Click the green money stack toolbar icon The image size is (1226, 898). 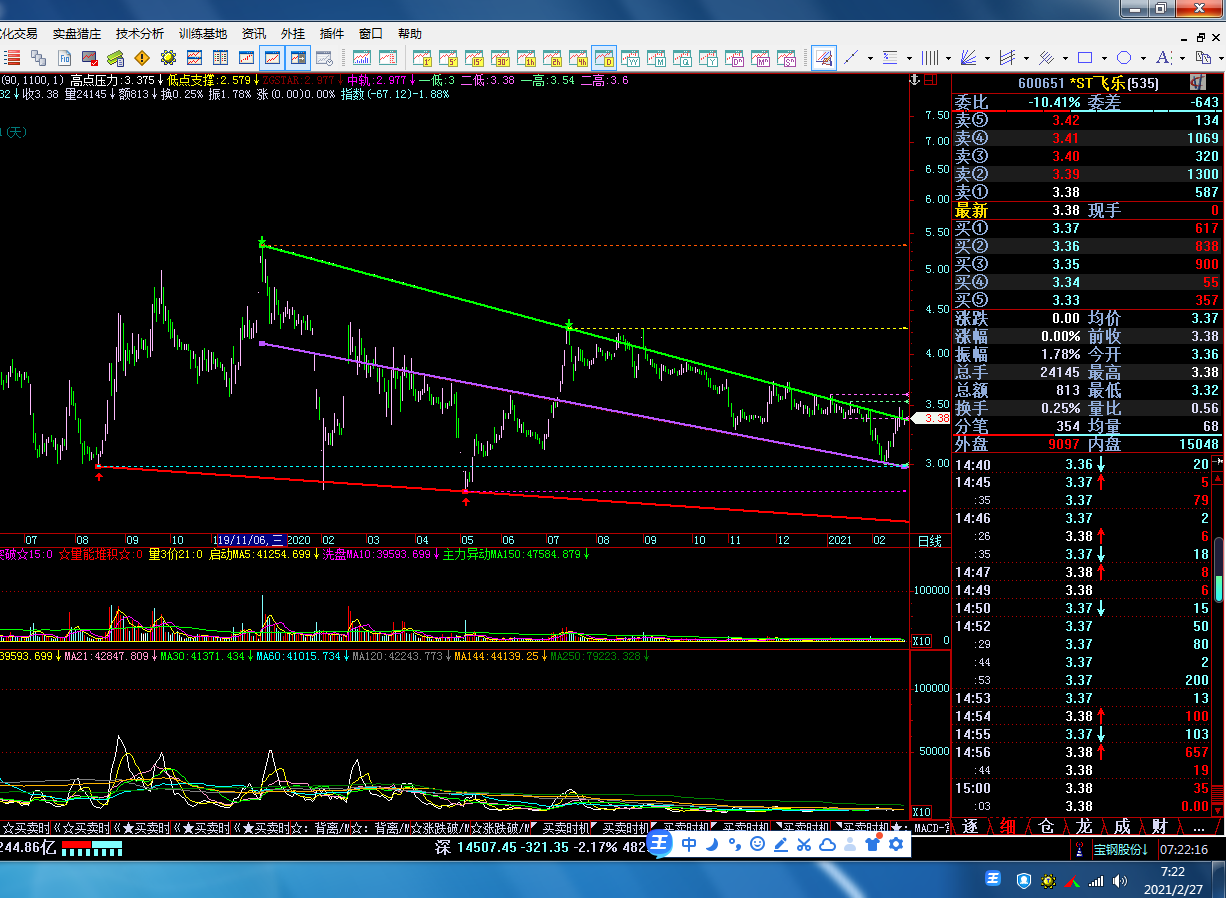(116, 57)
